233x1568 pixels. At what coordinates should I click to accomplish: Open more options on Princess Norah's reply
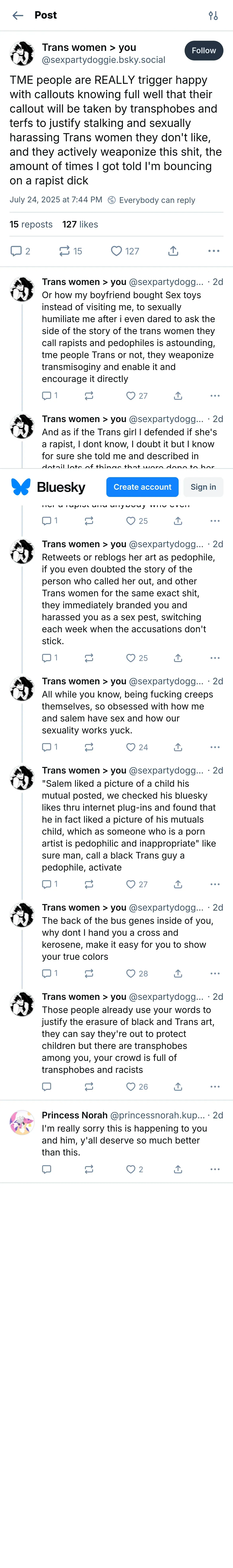coord(215,1169)
